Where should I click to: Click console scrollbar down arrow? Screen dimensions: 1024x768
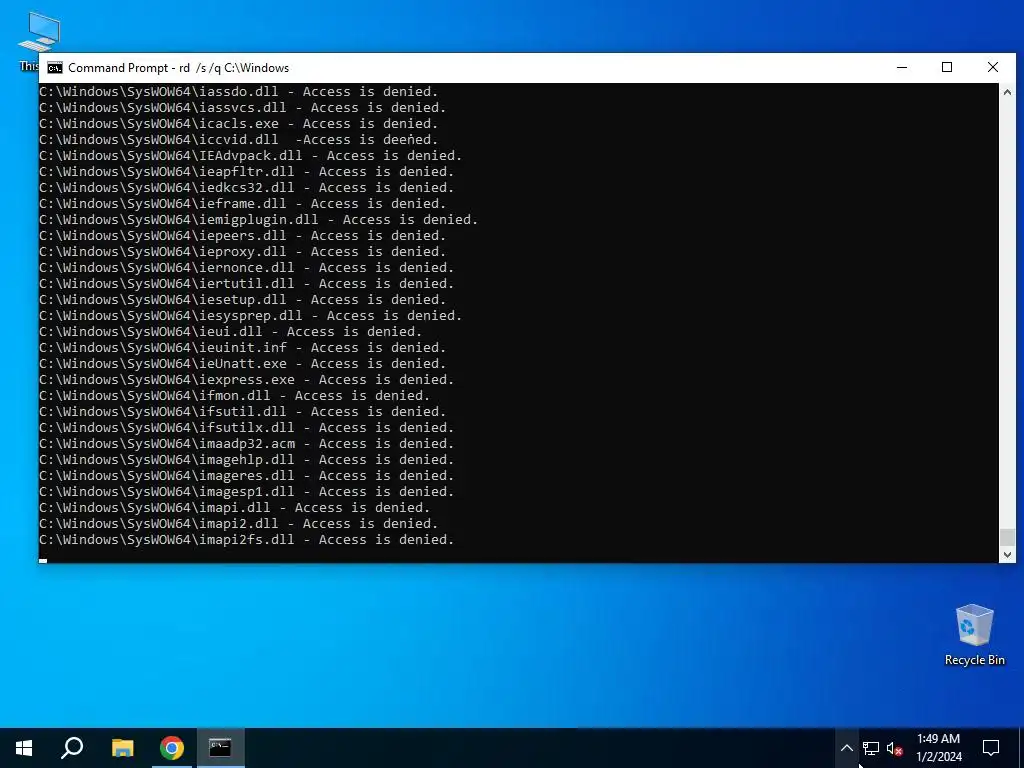1007,554
